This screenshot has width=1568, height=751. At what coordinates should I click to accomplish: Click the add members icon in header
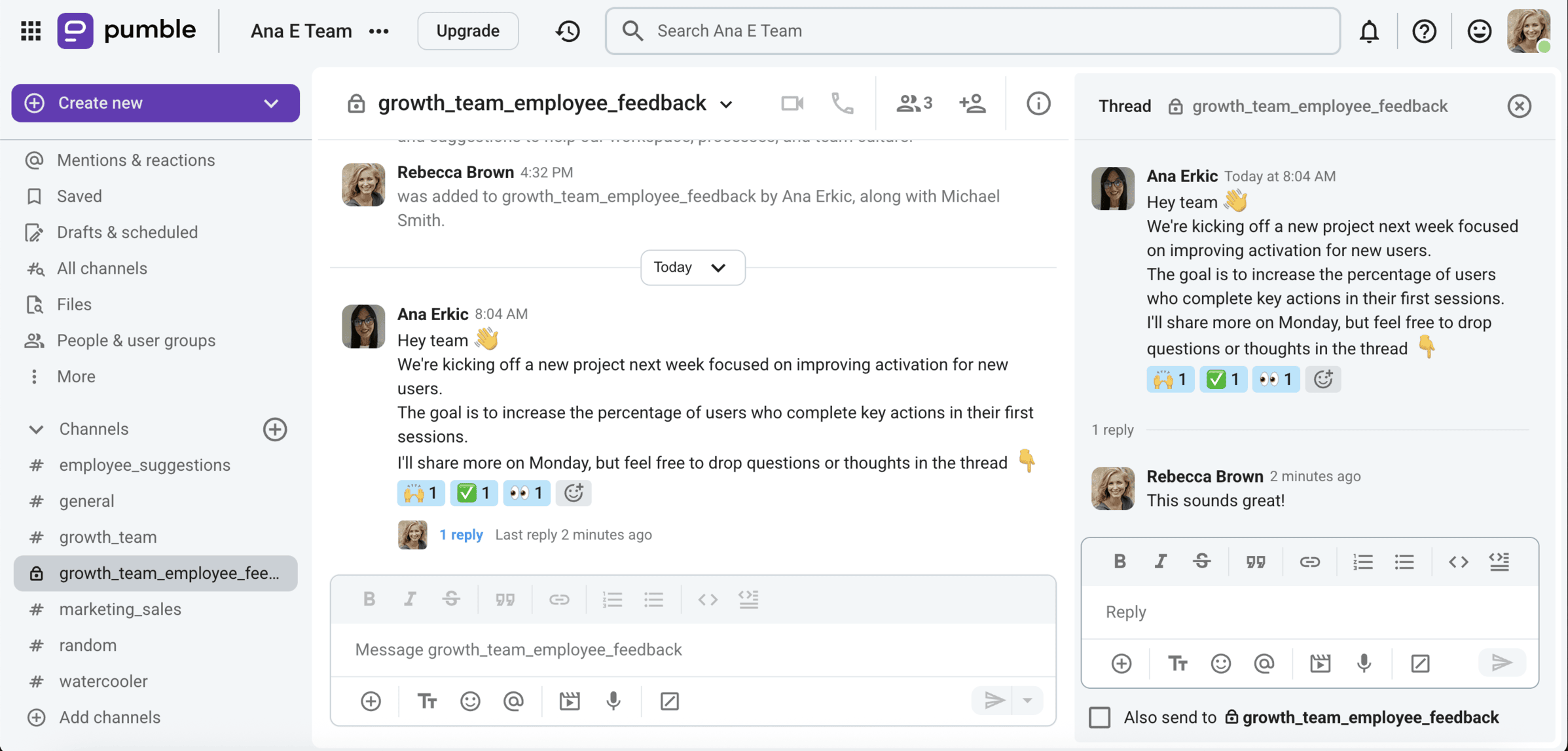(x=972, y=103)
